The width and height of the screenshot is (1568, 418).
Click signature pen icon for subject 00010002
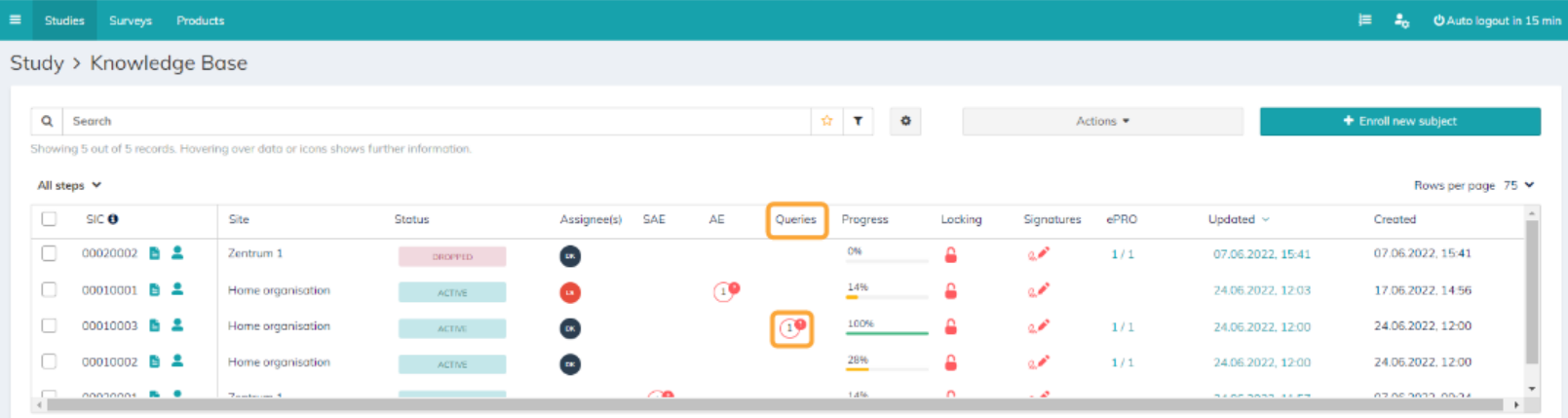coord(1038,362)
